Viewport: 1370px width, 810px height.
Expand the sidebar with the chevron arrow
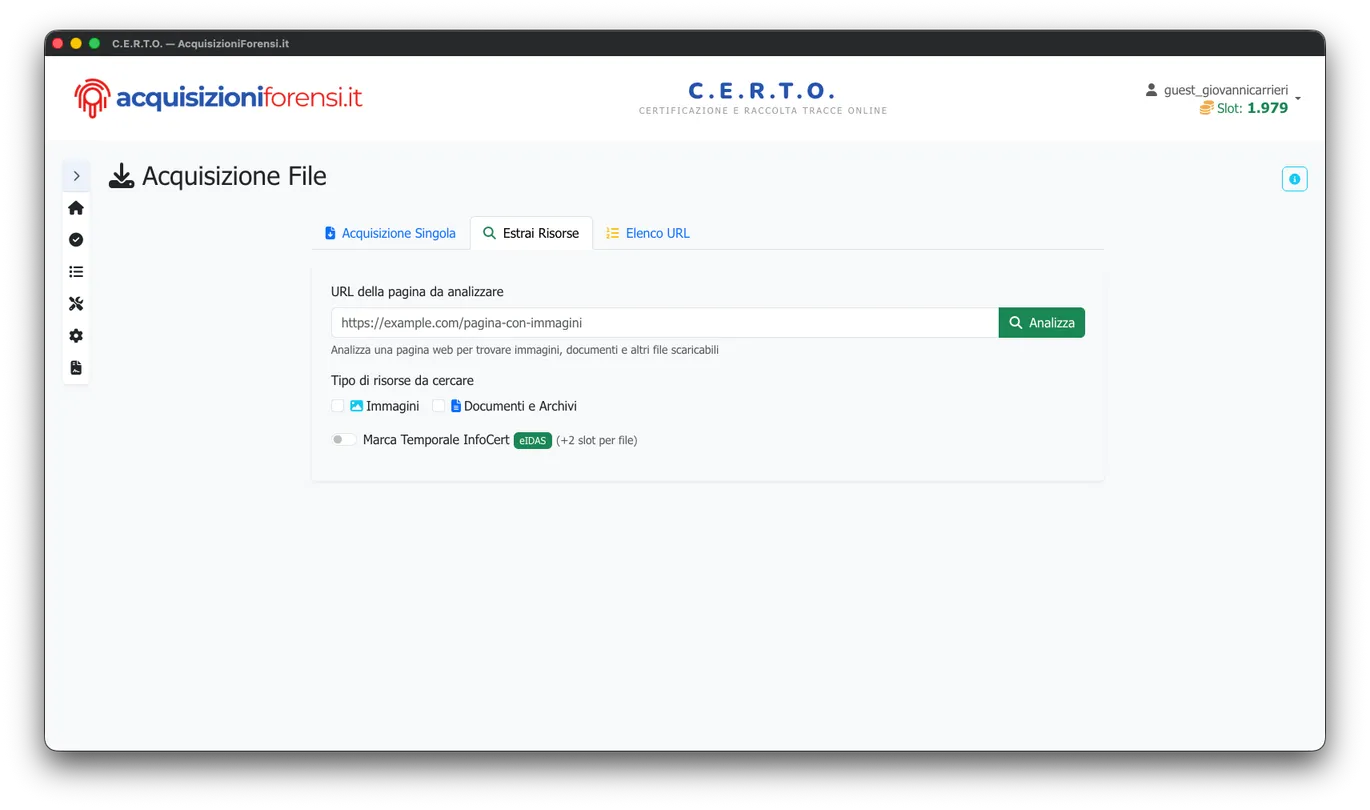tap(76, 175)
